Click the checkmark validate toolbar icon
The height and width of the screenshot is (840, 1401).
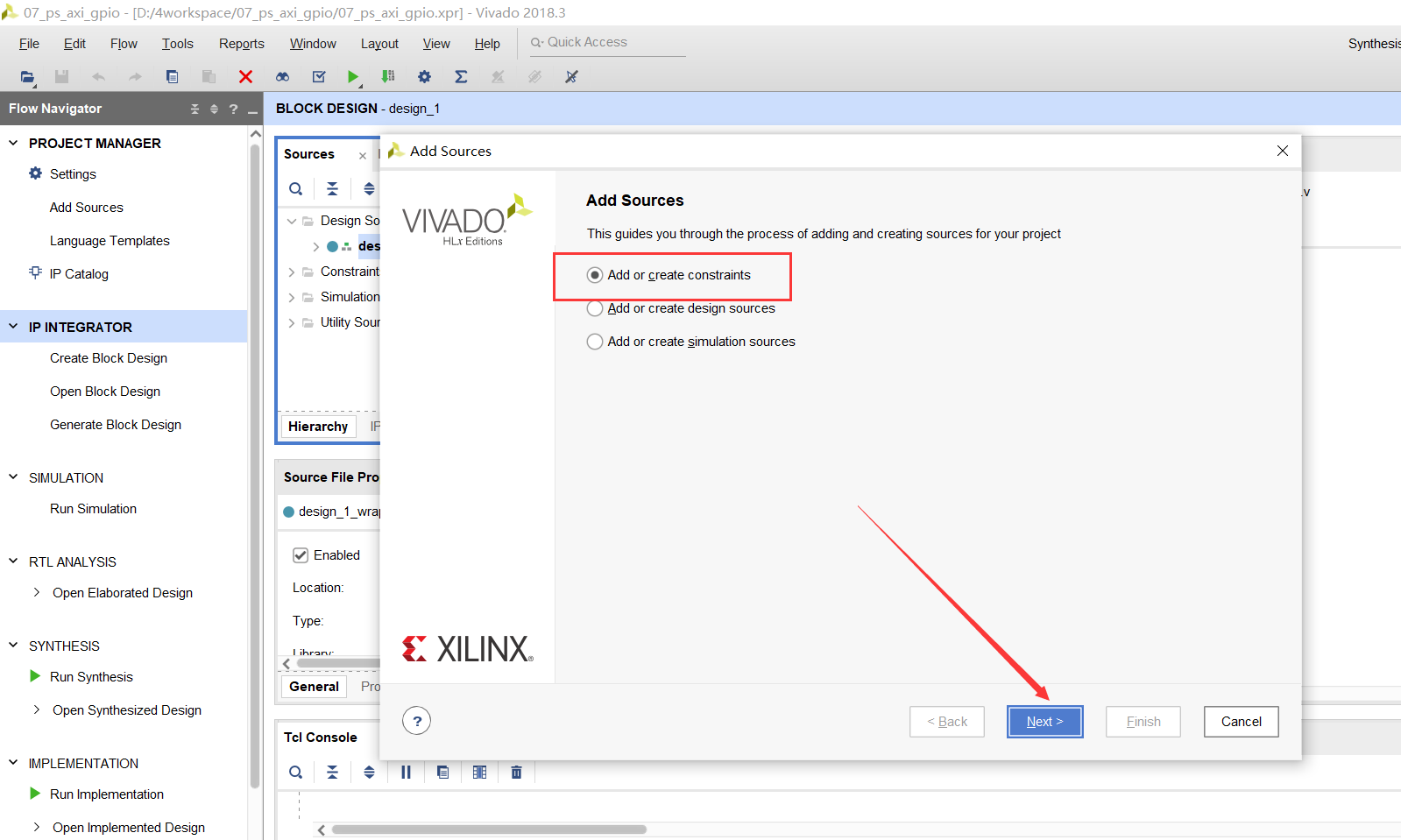point(319,77)
